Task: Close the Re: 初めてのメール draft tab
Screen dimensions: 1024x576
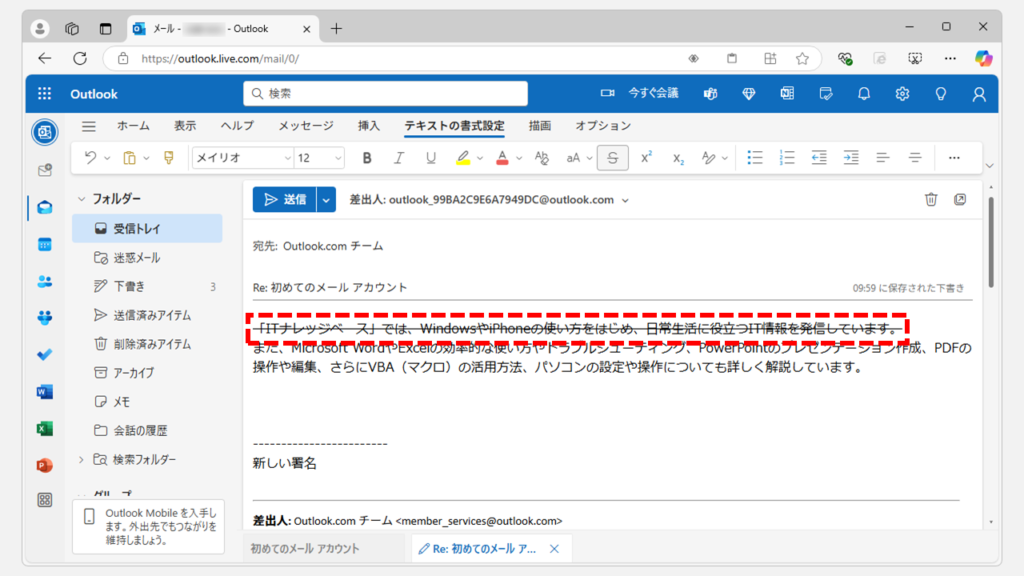Action: (554, 549)
